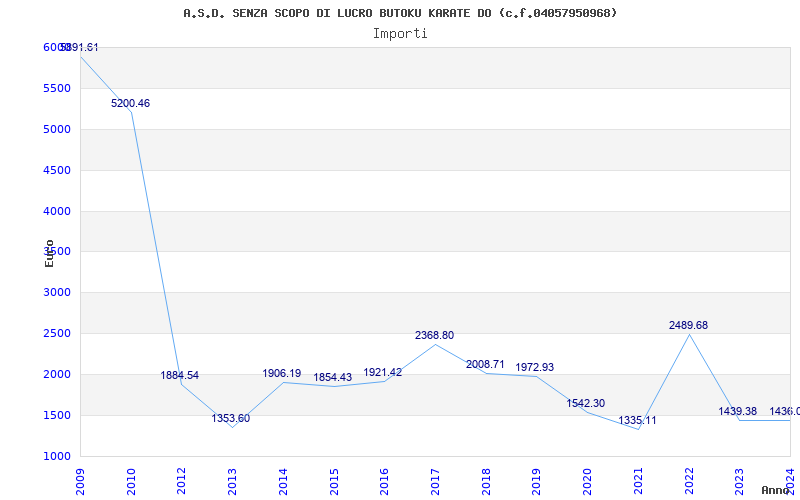The height and width of the screenshot is (500, 800).
Task: Select the 1921.42 data label
Action: click(x=383, y=372)
